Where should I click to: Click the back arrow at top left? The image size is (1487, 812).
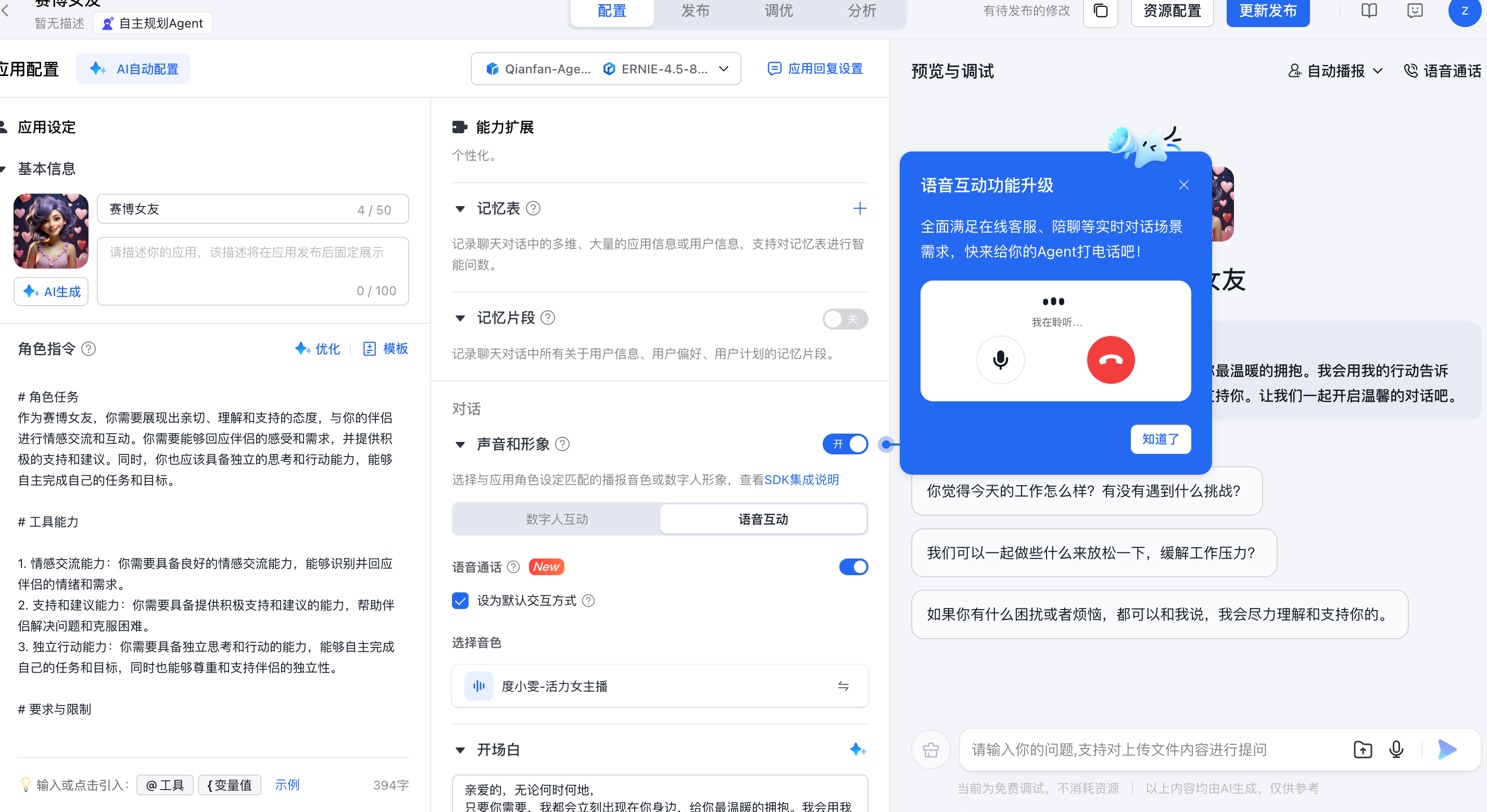pos(5,10)
